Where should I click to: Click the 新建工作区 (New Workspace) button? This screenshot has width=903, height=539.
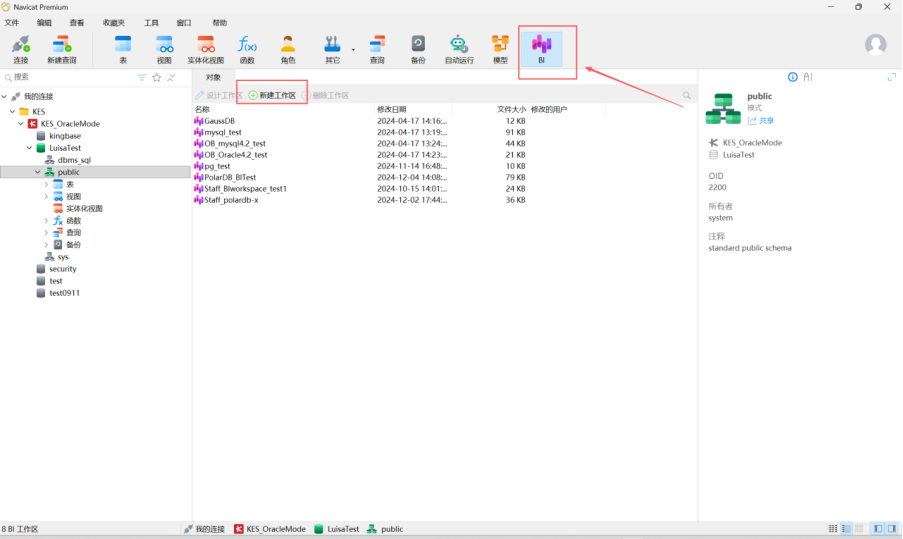click(272, 95)
